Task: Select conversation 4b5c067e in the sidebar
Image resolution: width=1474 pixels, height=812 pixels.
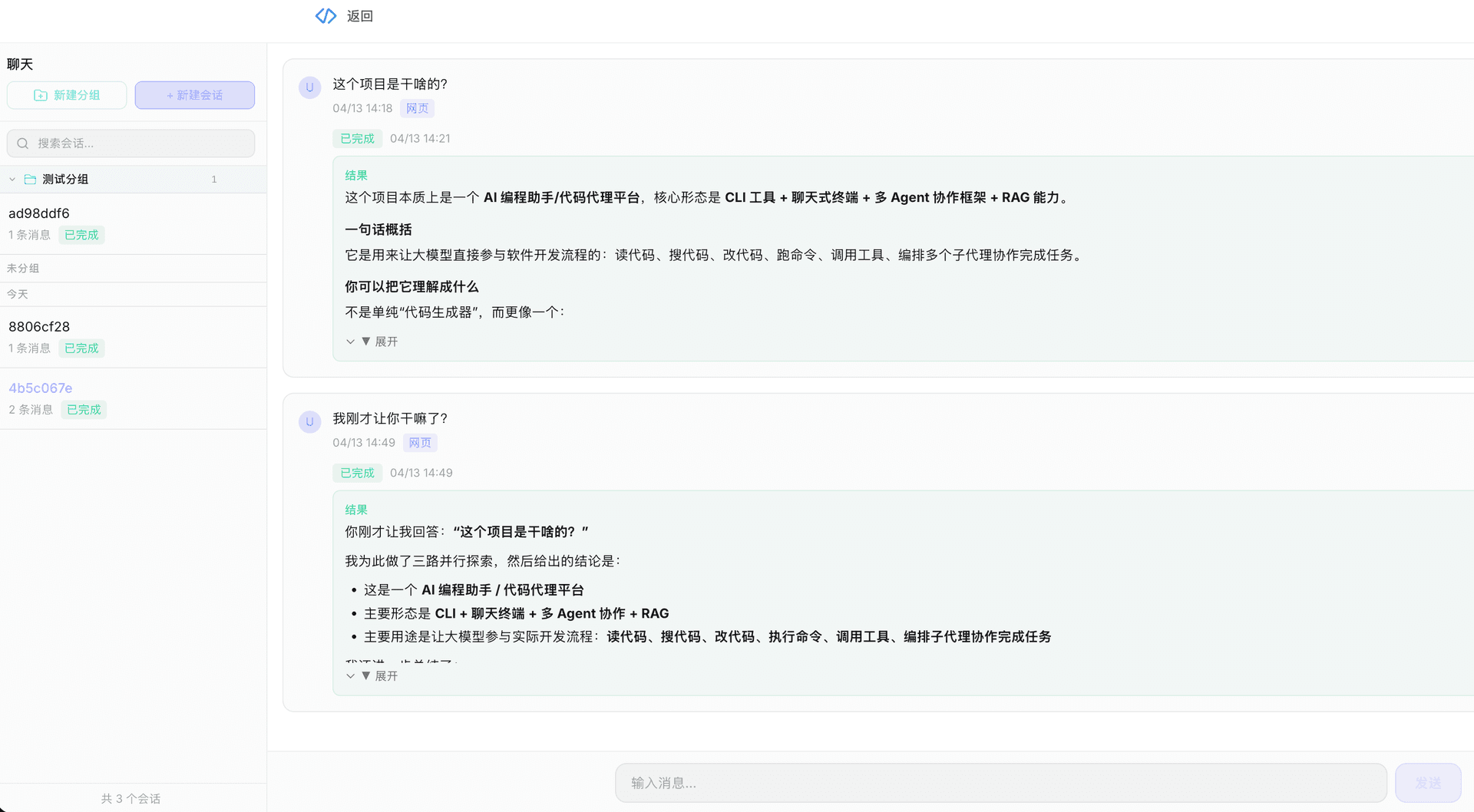Action: (x=40, y=388)
